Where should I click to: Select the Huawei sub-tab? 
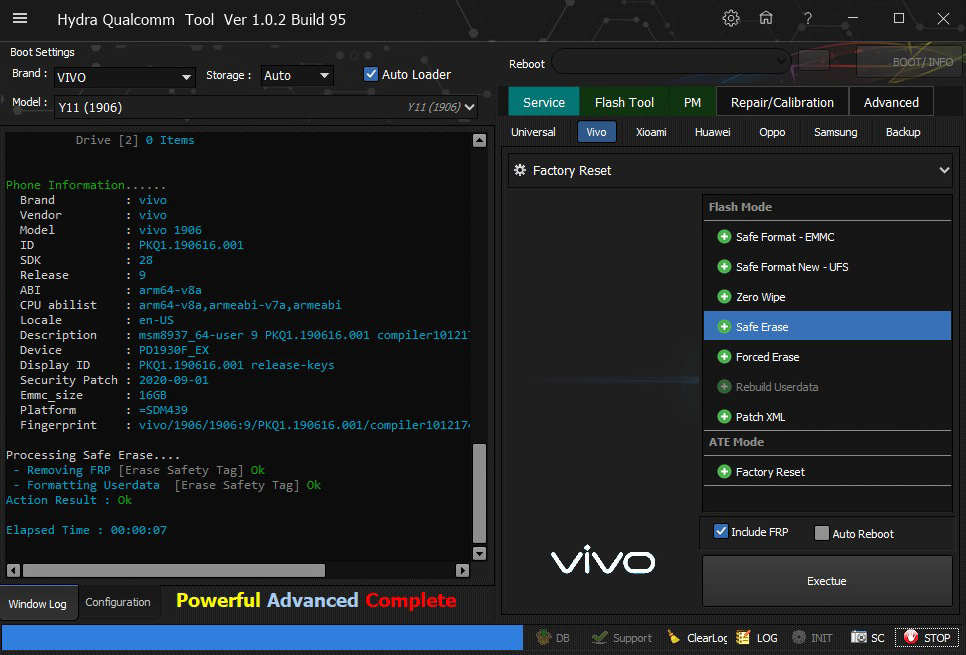click(712, 132)
